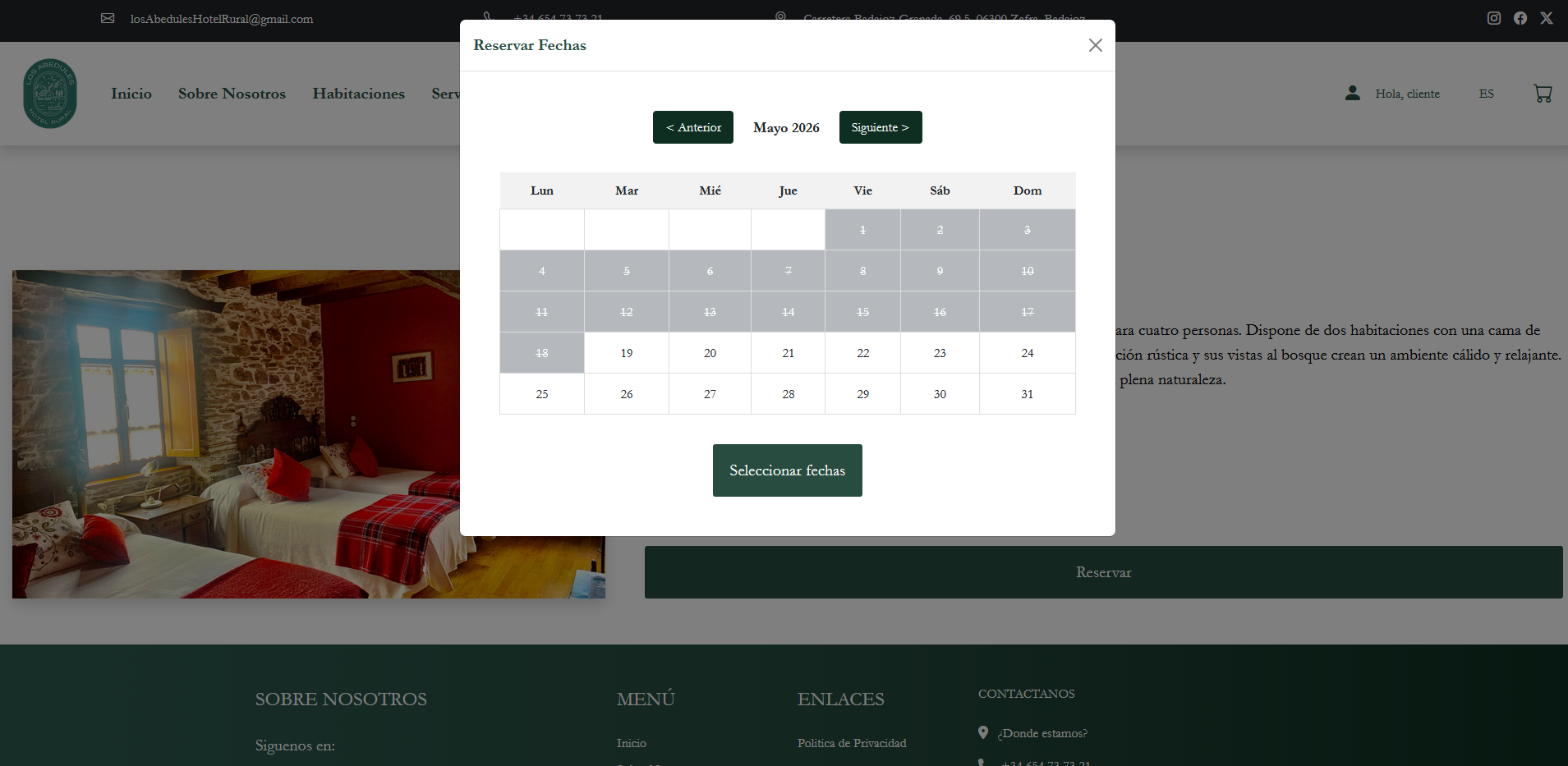Select May 29 in calendar
The image size is (1568, 766).
(863, 394)
